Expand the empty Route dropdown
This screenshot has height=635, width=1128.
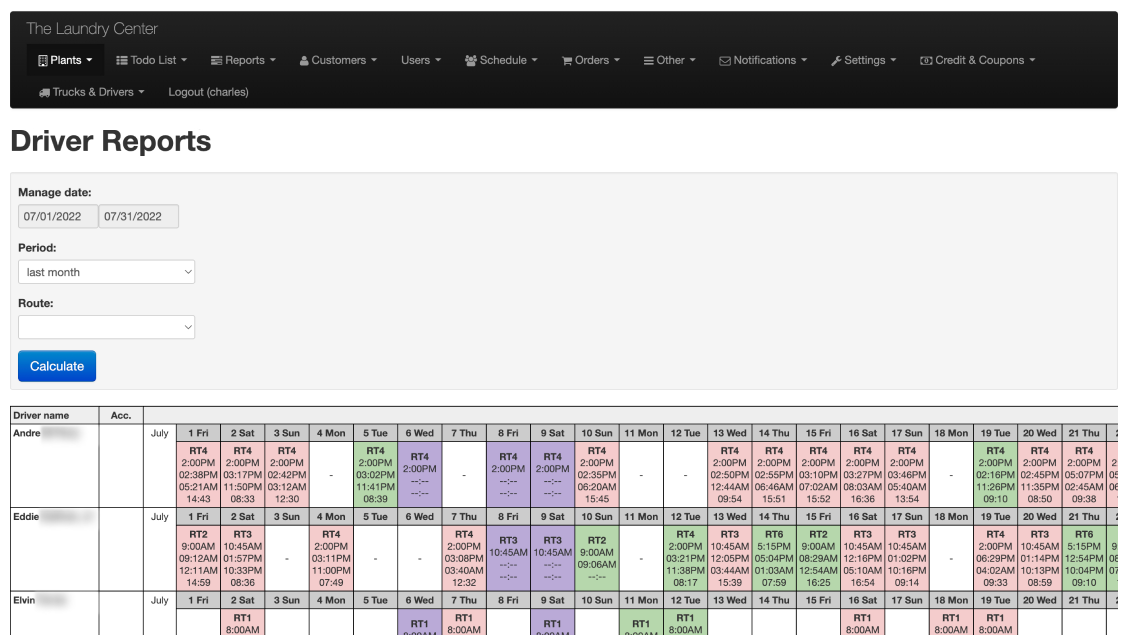106,327
